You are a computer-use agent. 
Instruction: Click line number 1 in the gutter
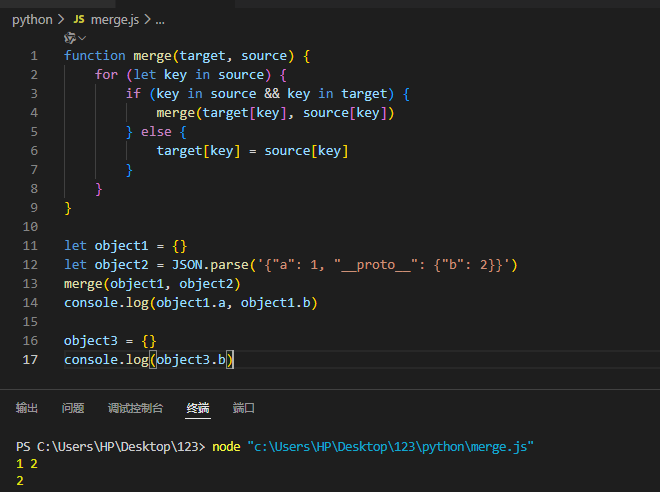34,56
